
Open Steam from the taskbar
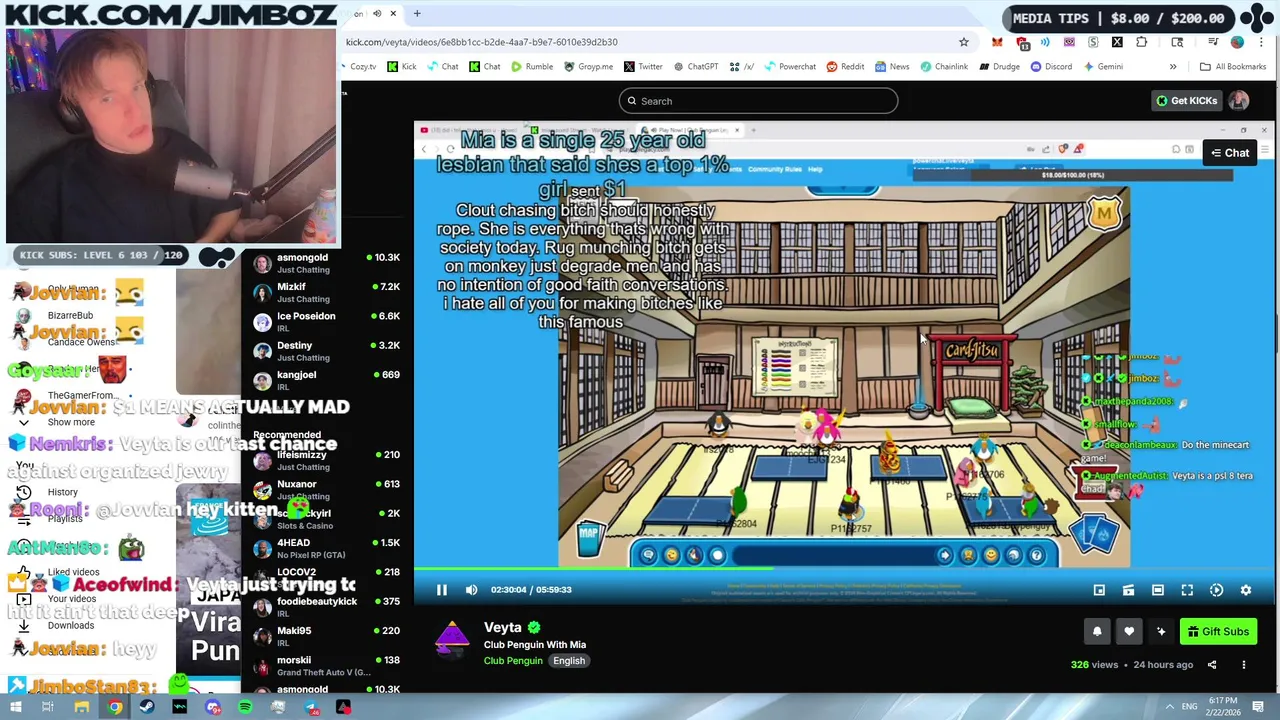pyautogui.click(x=147, y=707)
